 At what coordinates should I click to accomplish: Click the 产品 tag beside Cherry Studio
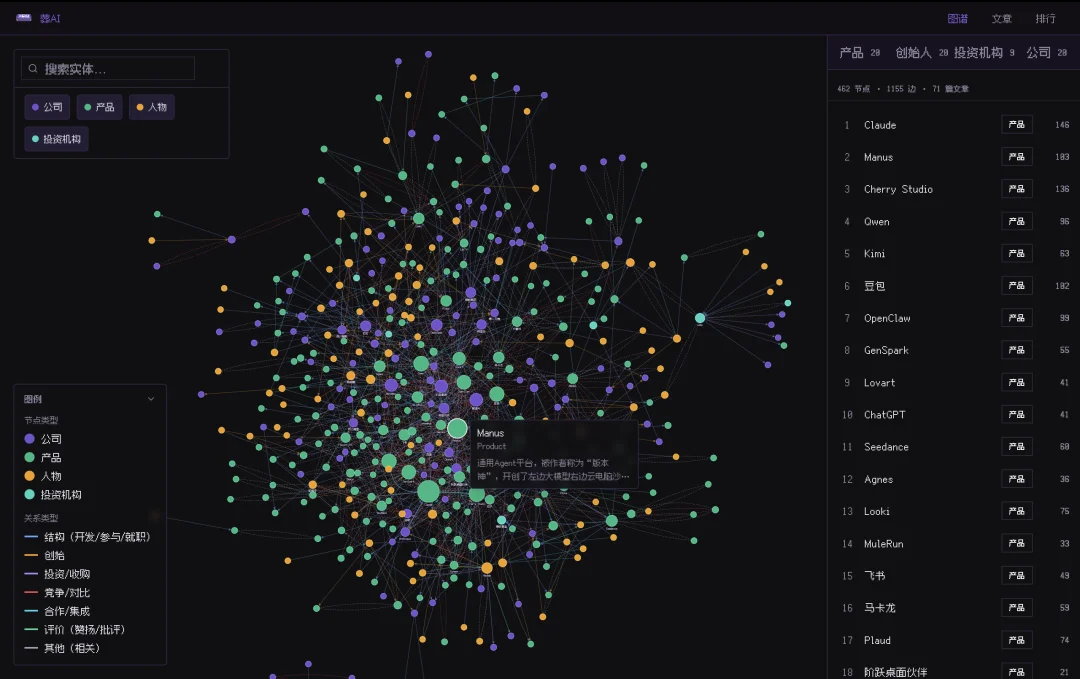(1016, 189)
